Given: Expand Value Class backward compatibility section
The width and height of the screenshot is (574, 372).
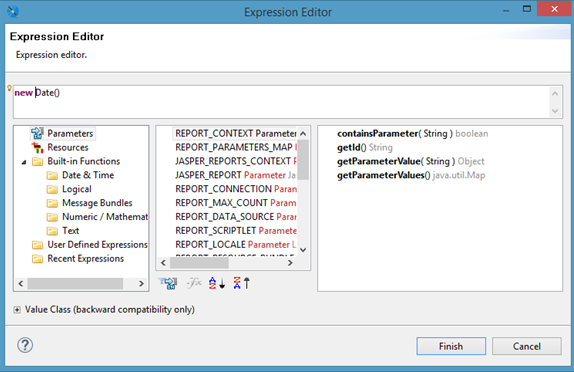Looking at the screenshot, I should [x=17, y=310].
